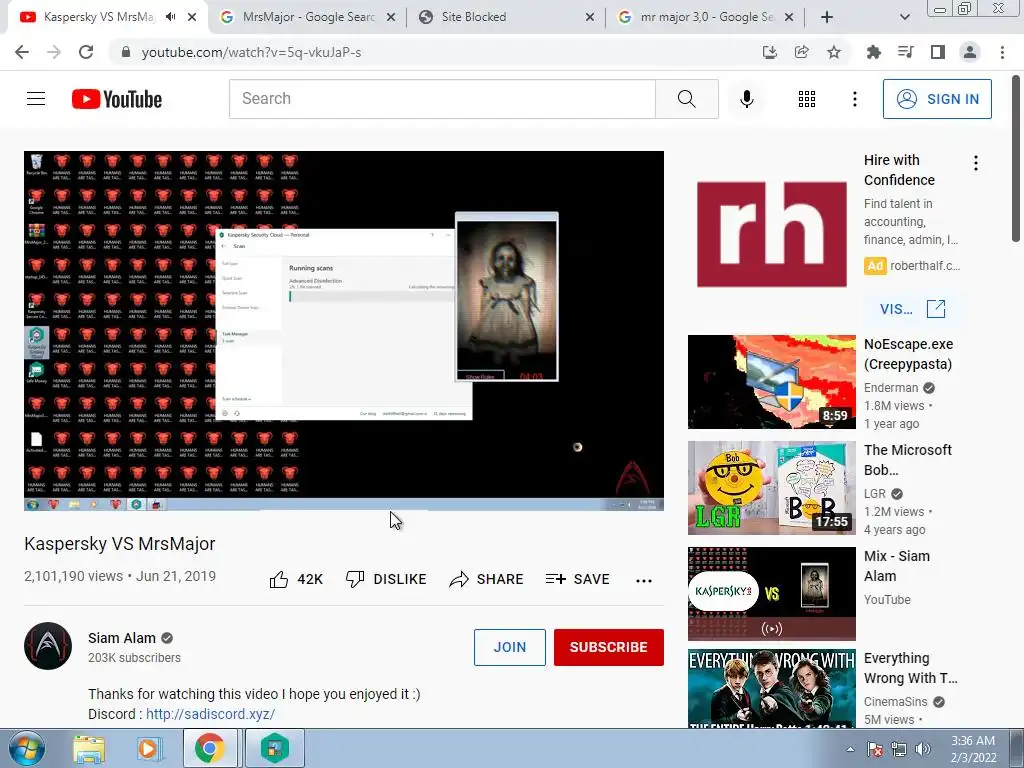Go to YouTube home logo
Screen dimensions: 1024x768
click(x=117, y=99)
